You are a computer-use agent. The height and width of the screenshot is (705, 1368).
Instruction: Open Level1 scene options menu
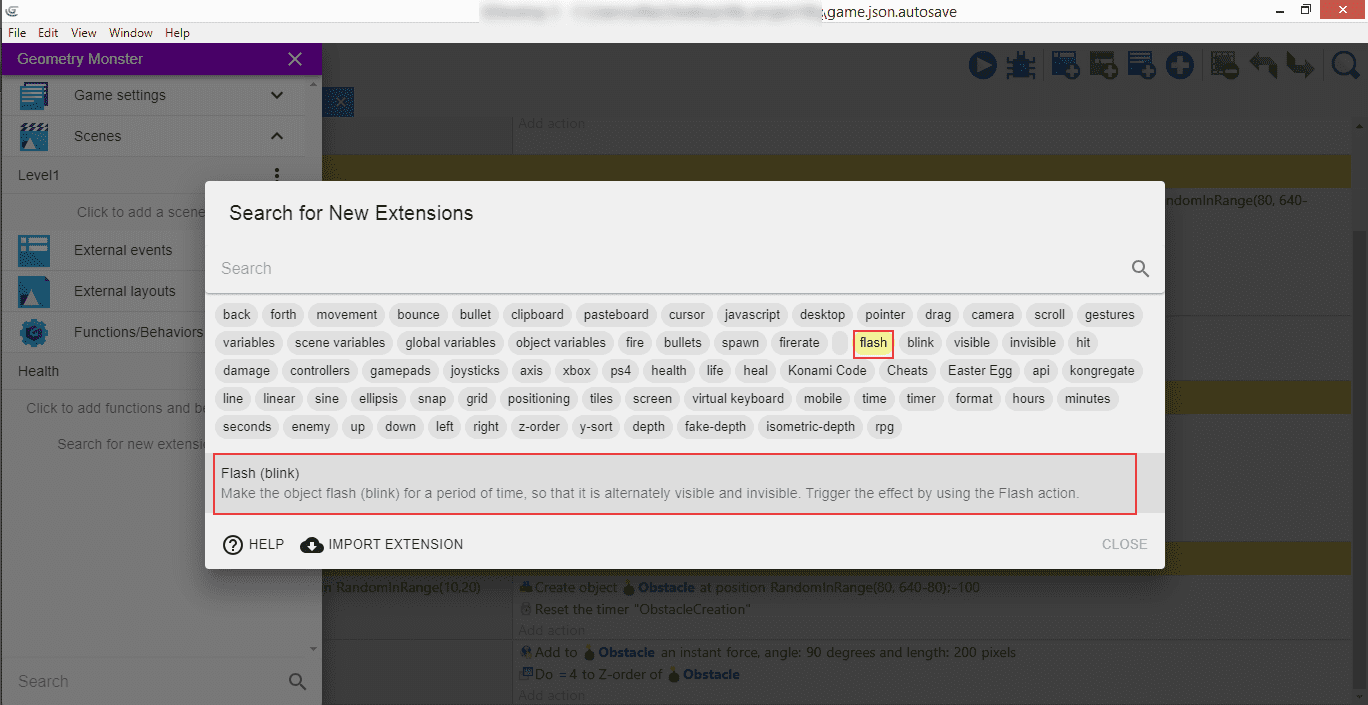[277, 175]
